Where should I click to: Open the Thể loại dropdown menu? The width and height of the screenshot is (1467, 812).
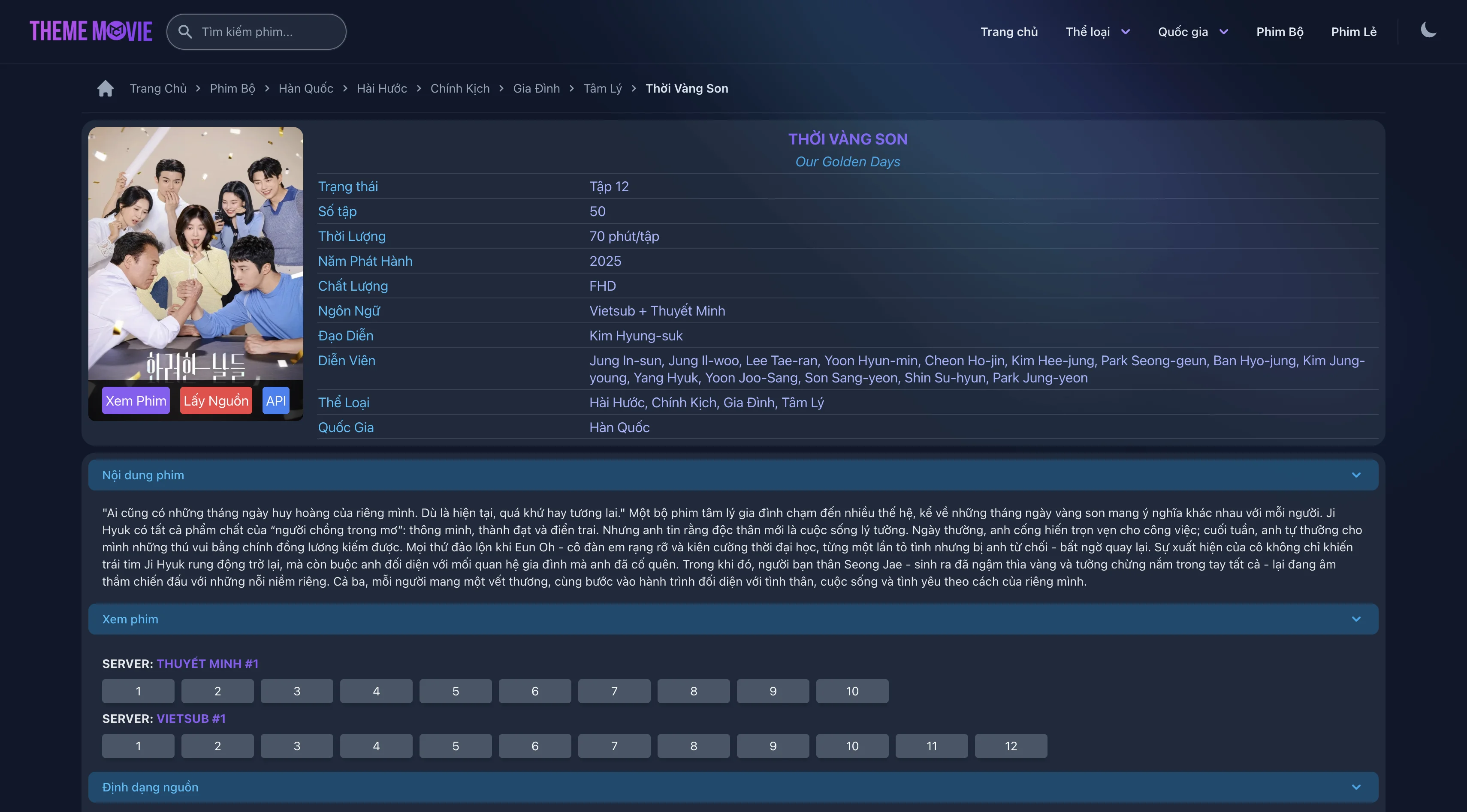tap(1097, 32)
